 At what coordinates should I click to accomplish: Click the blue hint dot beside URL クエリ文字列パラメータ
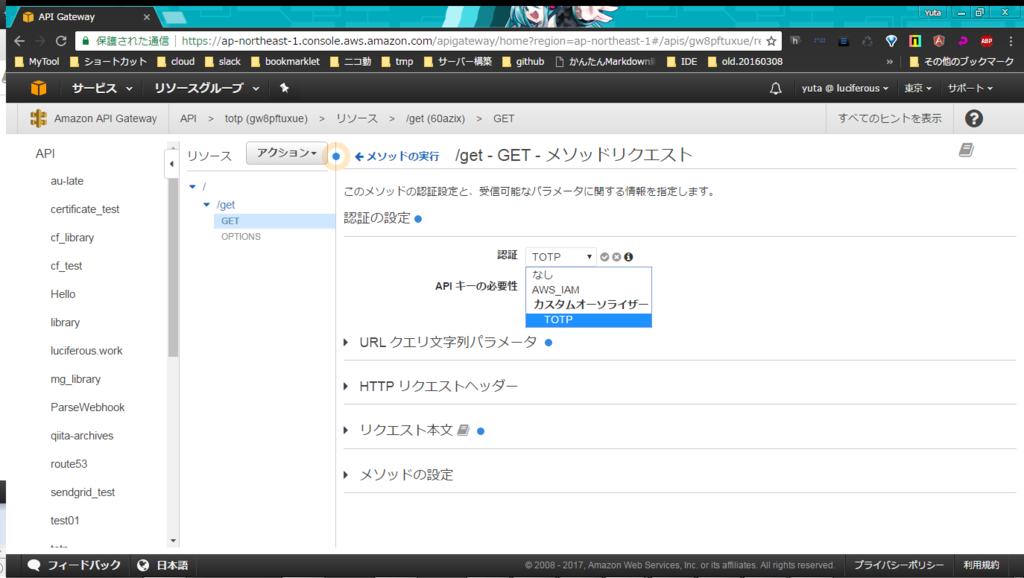[x=549, y=342]
